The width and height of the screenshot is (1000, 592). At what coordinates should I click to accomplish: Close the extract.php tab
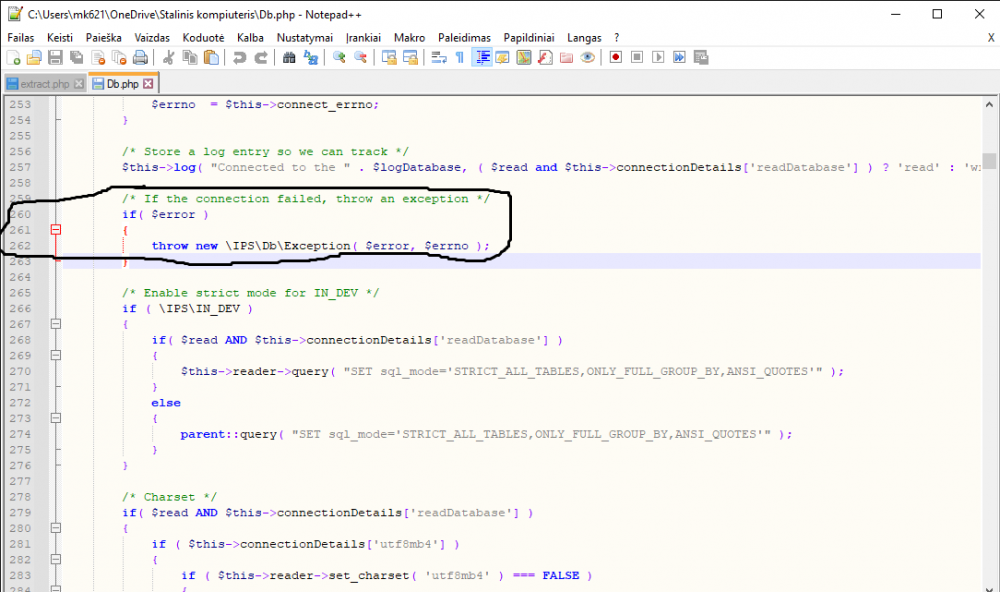78,84
